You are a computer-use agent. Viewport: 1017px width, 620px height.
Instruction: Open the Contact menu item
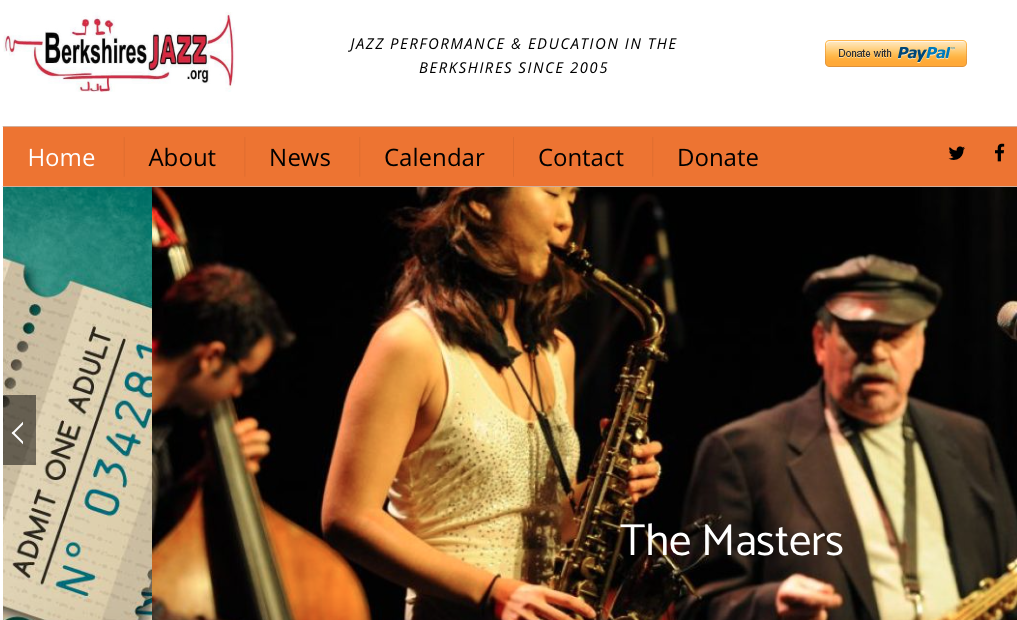(x=581, y=158)
